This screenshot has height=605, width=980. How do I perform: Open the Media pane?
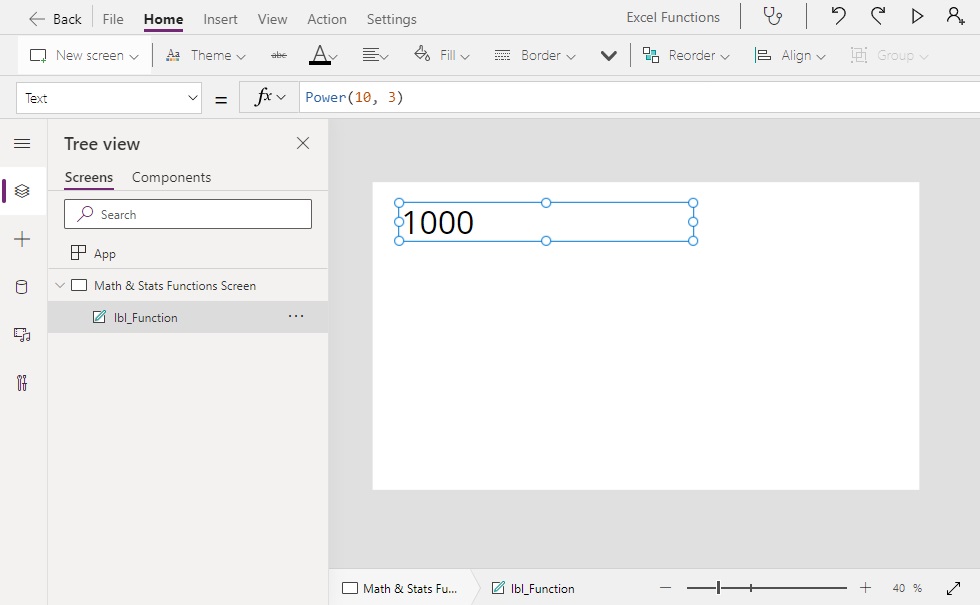point(22,335)
